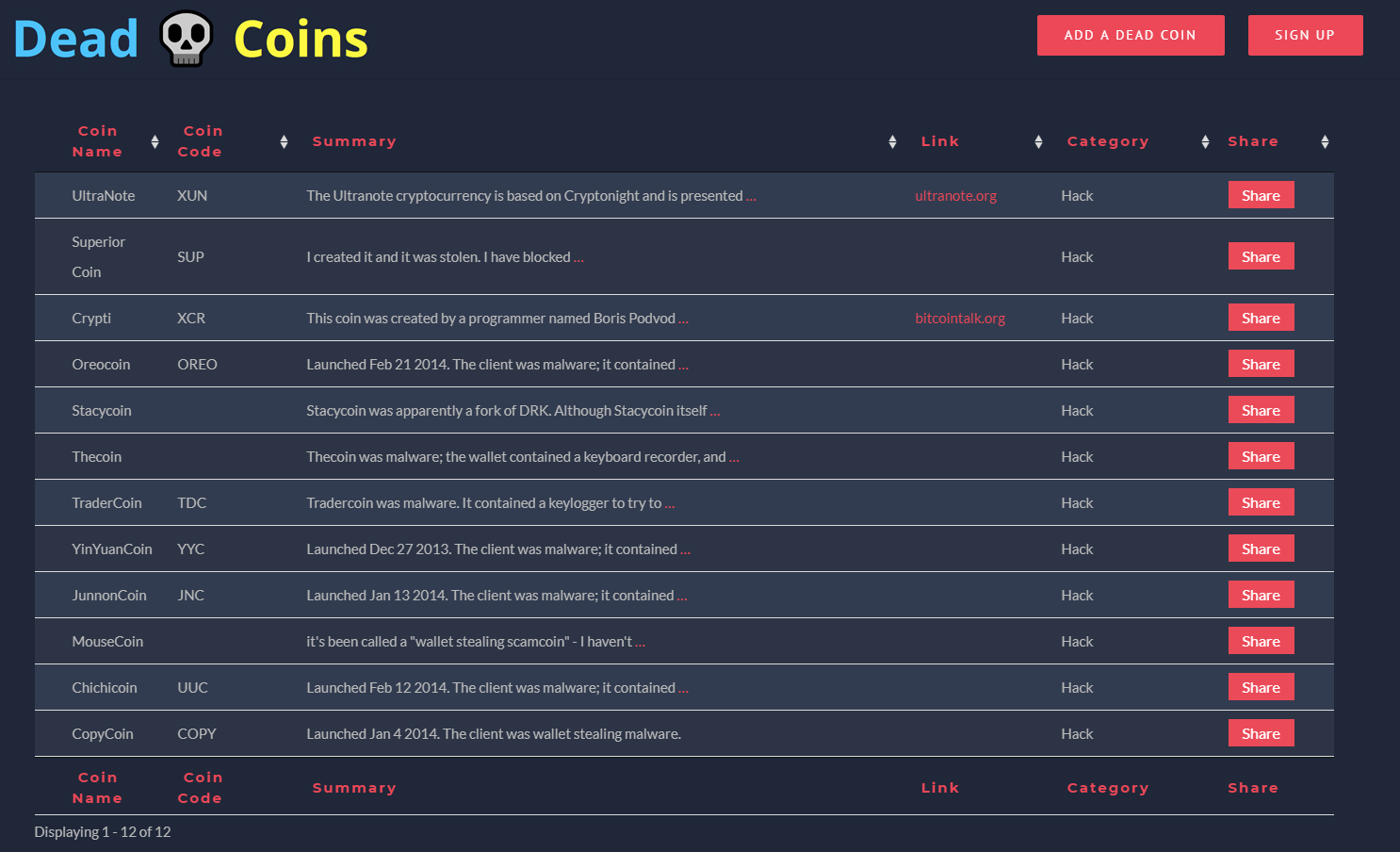The height and width of the screenshot is (852, 1400).
Task: Sort by Category column arrows
Action: (x=1205, y=141)
